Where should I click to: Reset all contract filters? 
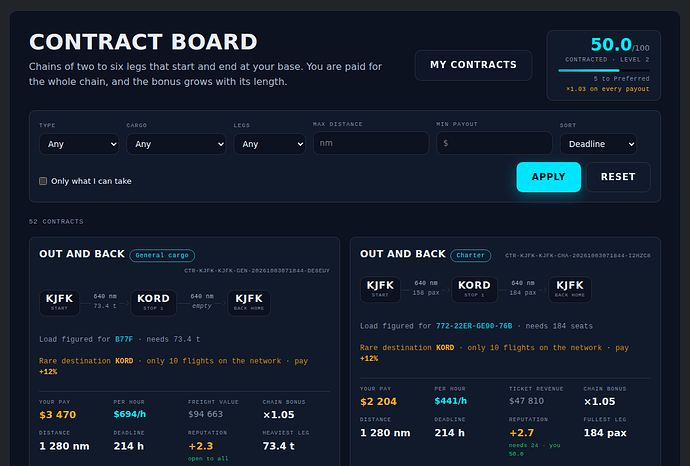[618, 177]
